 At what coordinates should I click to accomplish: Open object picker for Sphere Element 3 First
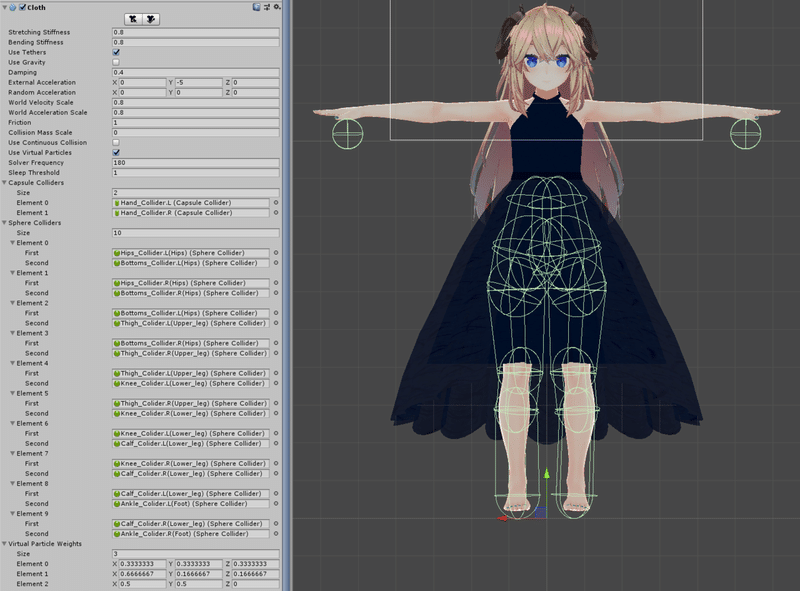coord(276,343)
